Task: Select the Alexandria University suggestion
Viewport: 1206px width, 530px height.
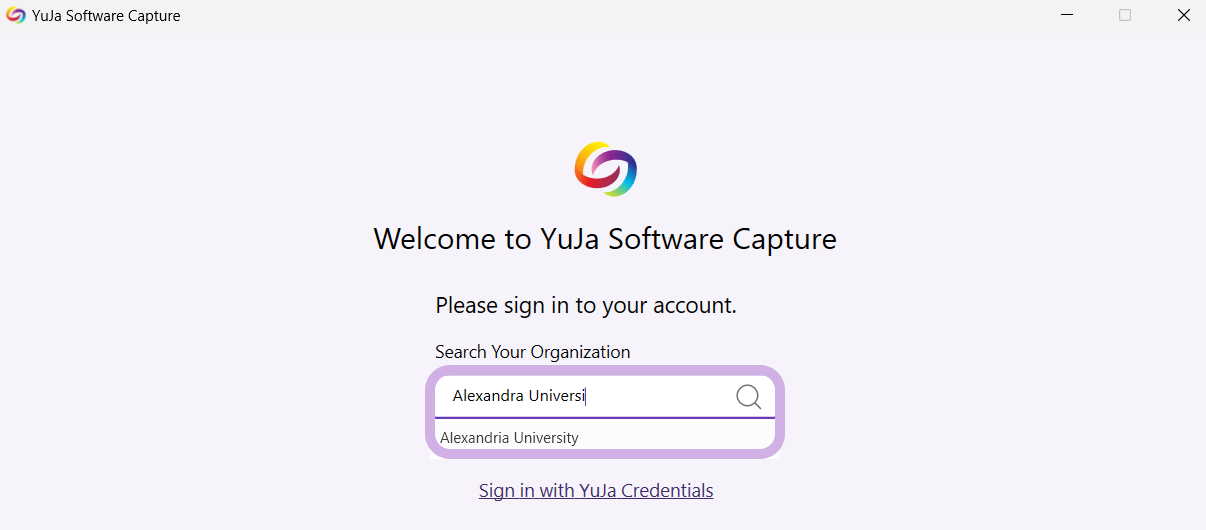Action: point(509,437)
